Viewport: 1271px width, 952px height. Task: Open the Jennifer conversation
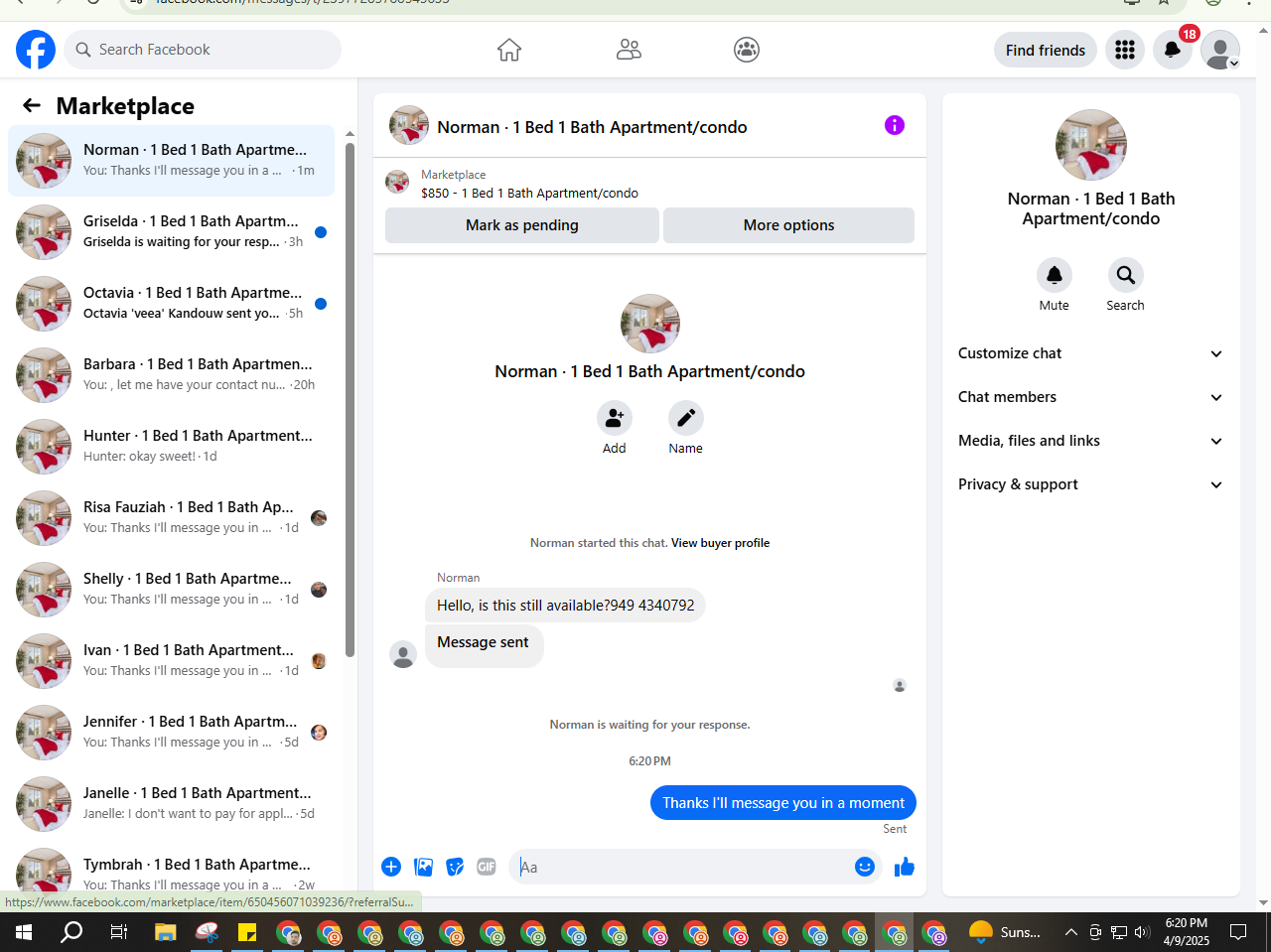[171, 733]
